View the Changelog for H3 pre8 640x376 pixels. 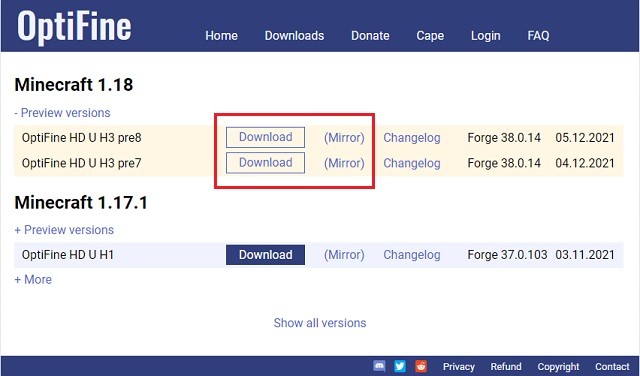click(x=412, y=138)
